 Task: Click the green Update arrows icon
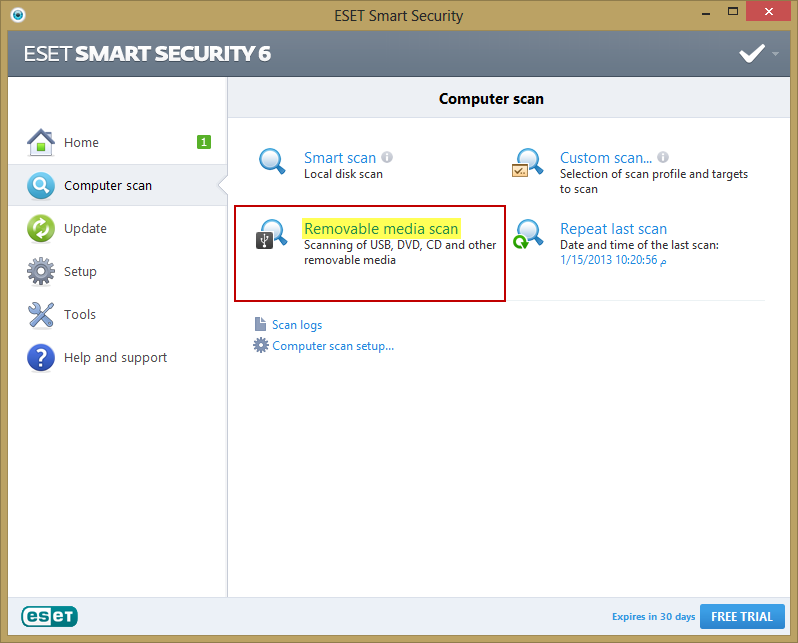click(x=41, y=228)
